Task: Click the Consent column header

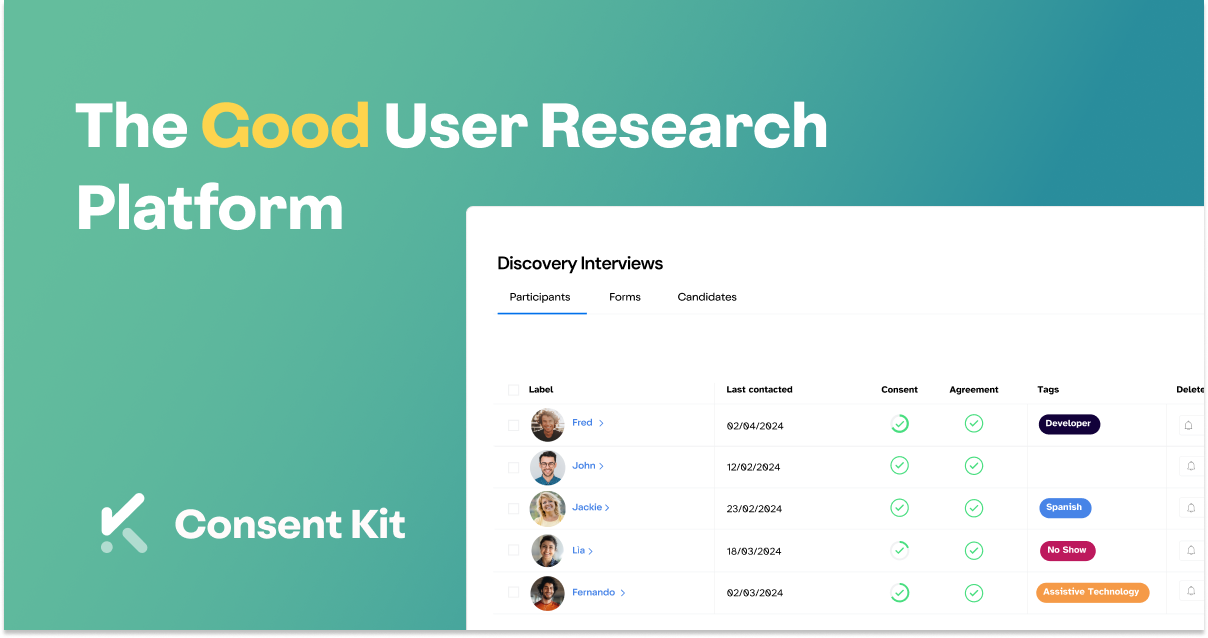Action: (x=899, y=390)
